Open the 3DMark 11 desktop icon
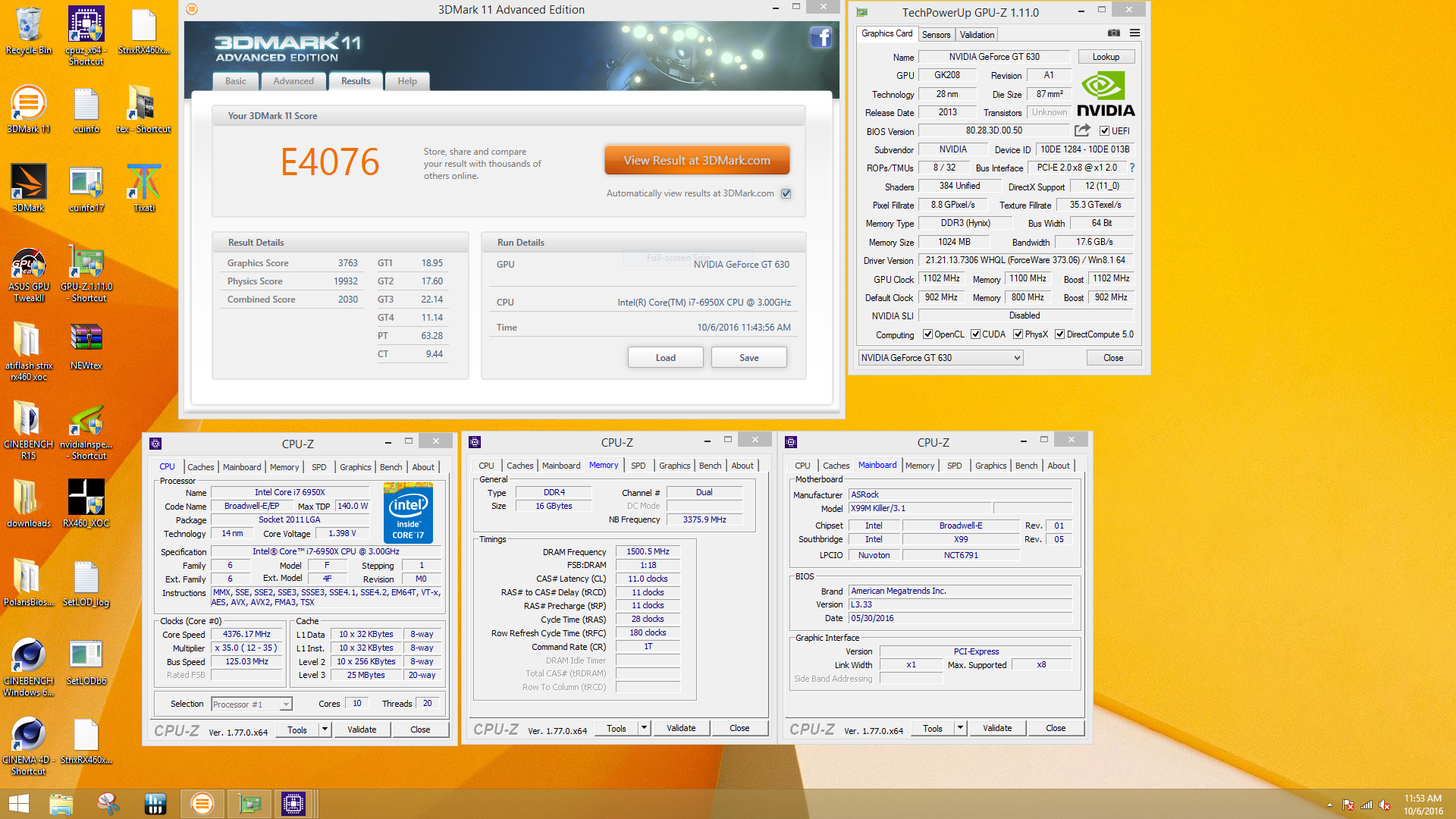This screenshot has height=819, width=1456. coord(28,109)
